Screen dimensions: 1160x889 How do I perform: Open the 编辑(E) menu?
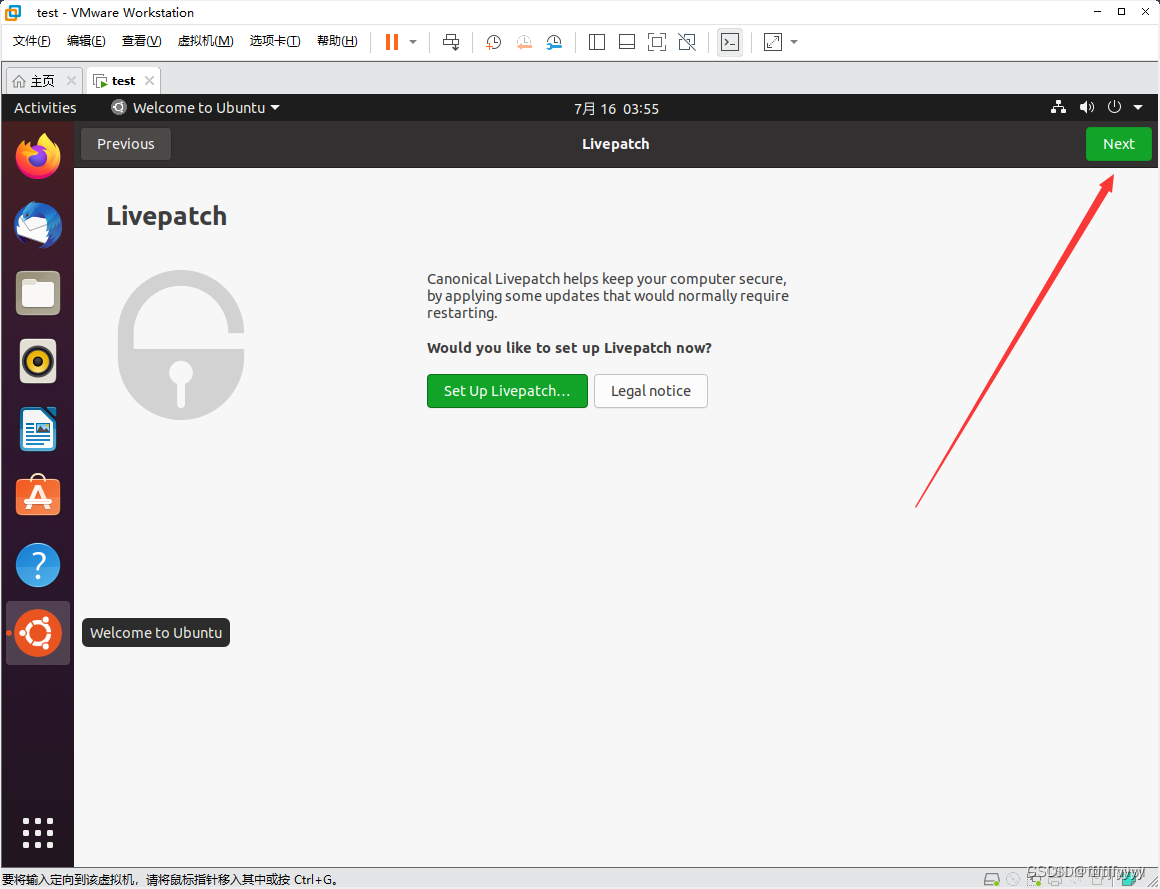pyautogui.click(x=86, y=41)
